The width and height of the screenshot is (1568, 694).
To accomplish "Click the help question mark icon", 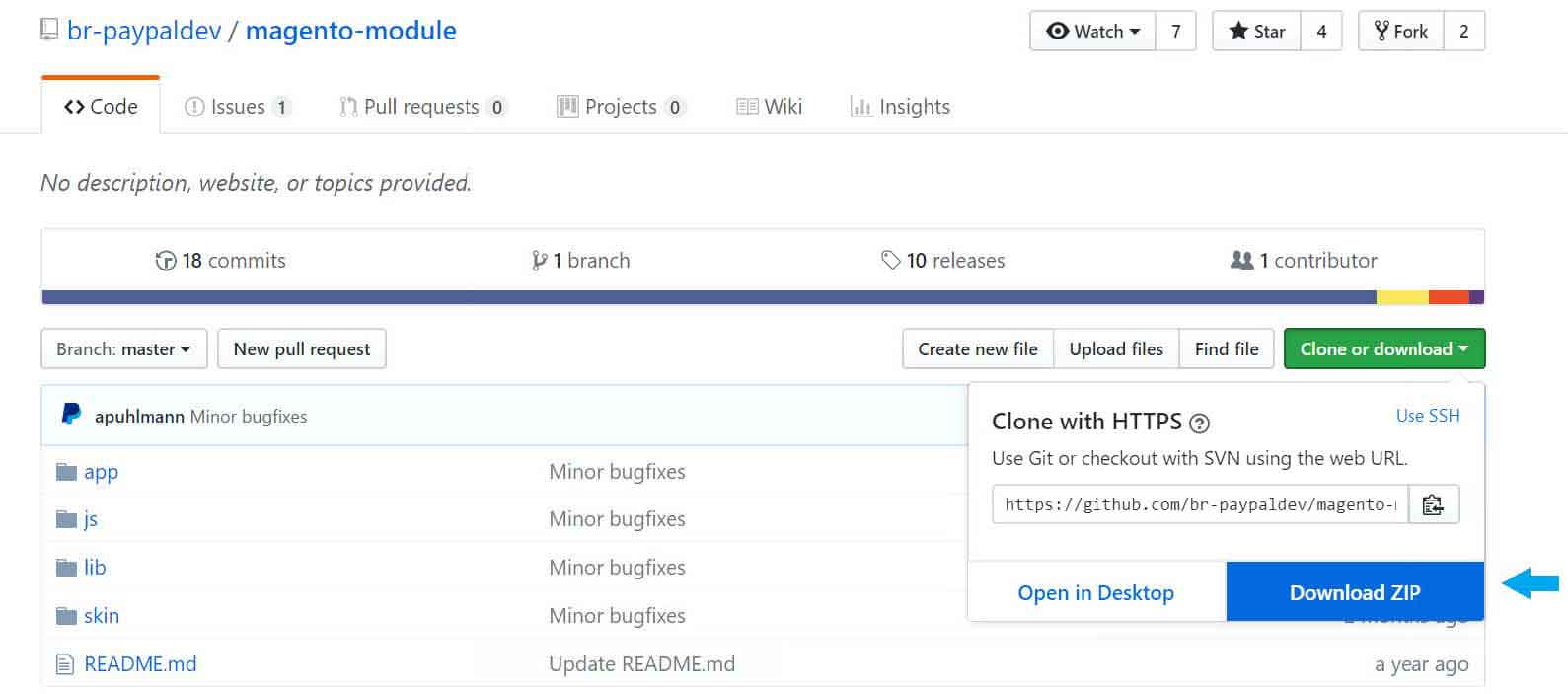I will click(x=1199, y=424).
